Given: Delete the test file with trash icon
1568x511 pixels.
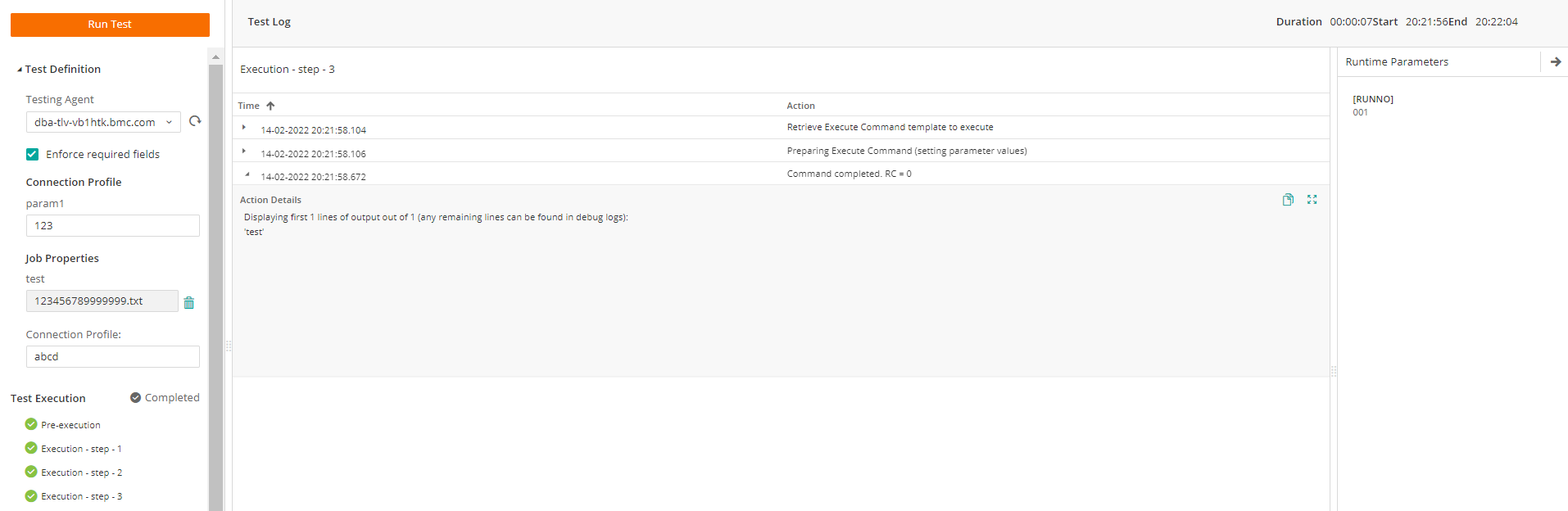Looking at the screenshot, I should [x=189, y=303].
